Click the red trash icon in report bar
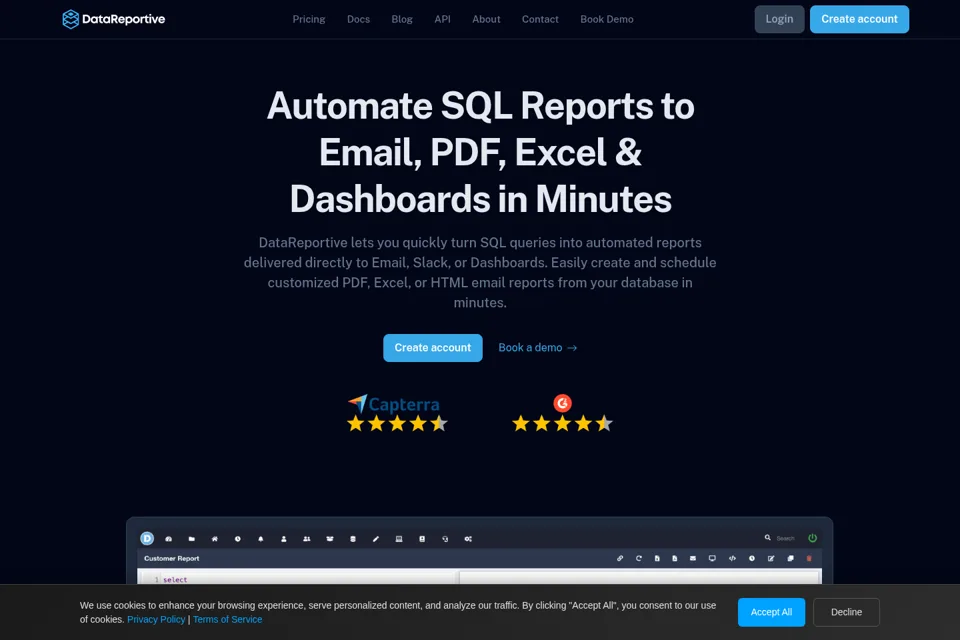Image resolution: width=960 pixels, height=640 pixels. (x=809, y=559)
